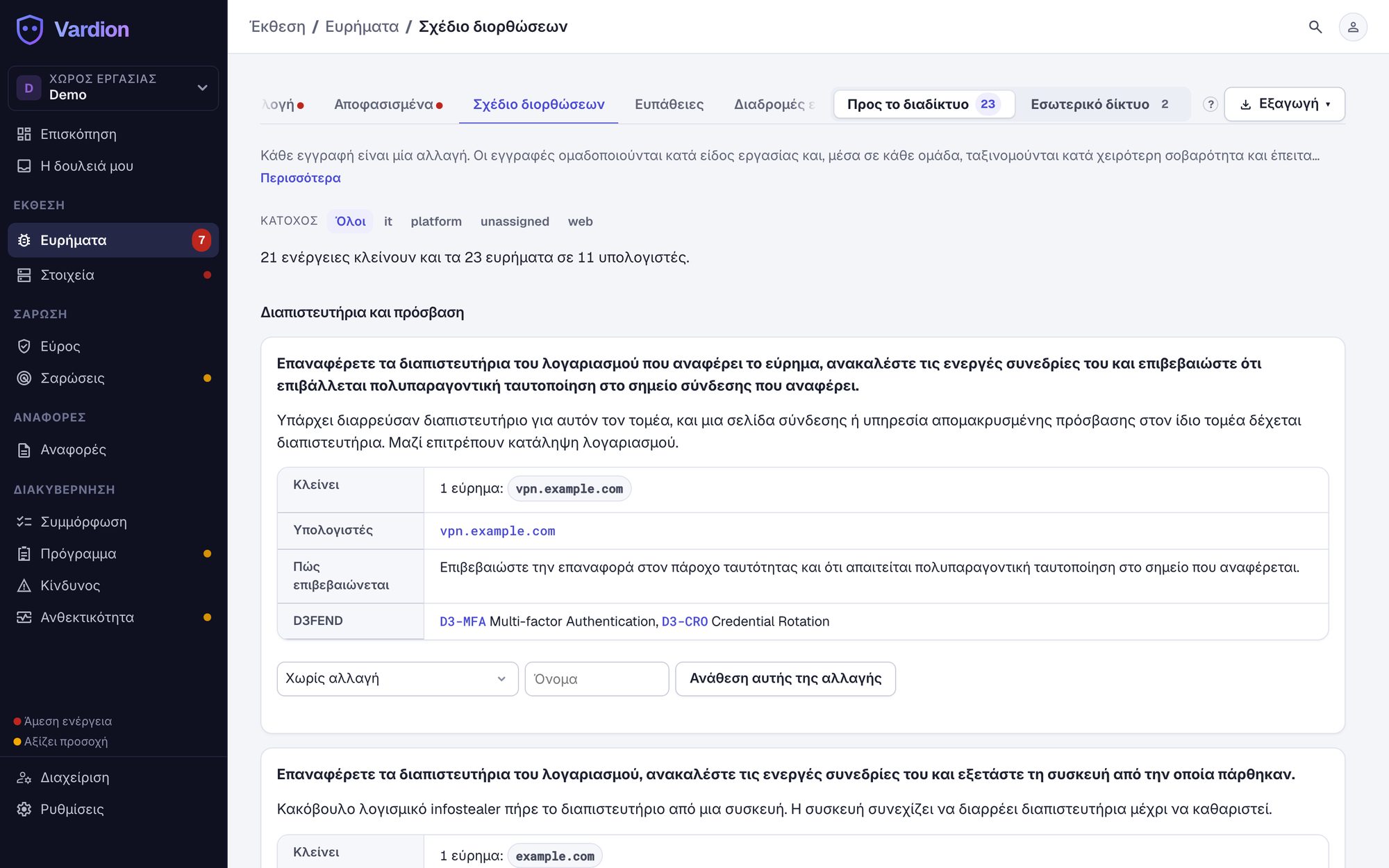Image resolution: width=1389 pixels, height=868 pixels.
Task: Open Σαρώσεις scans page
Action: point(113,378)
